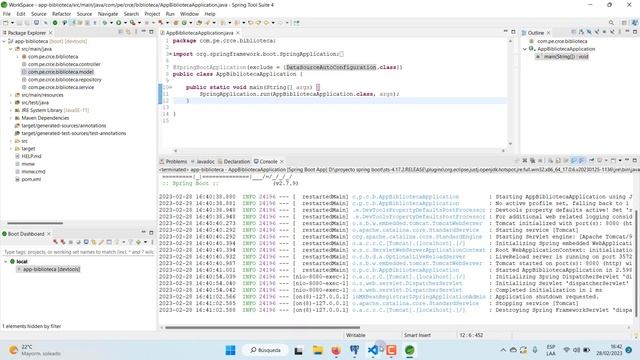
Task: Click the weather widget in taskbar
Action: click(35, 350)
